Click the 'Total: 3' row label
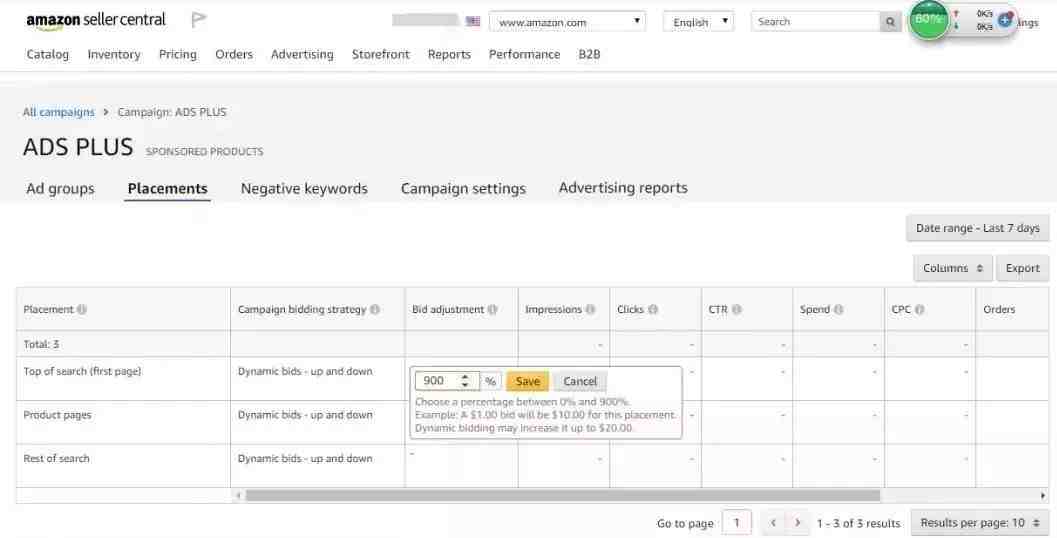1057x538 pixels. pos(41,345)
